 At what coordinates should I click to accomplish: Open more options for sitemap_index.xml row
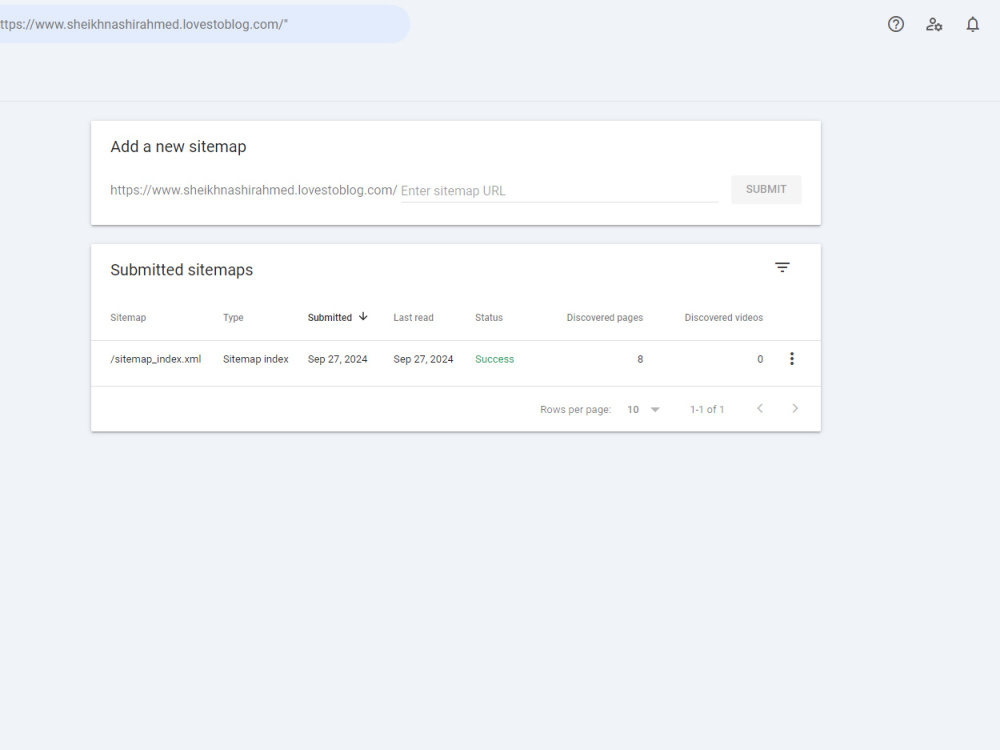792,358
